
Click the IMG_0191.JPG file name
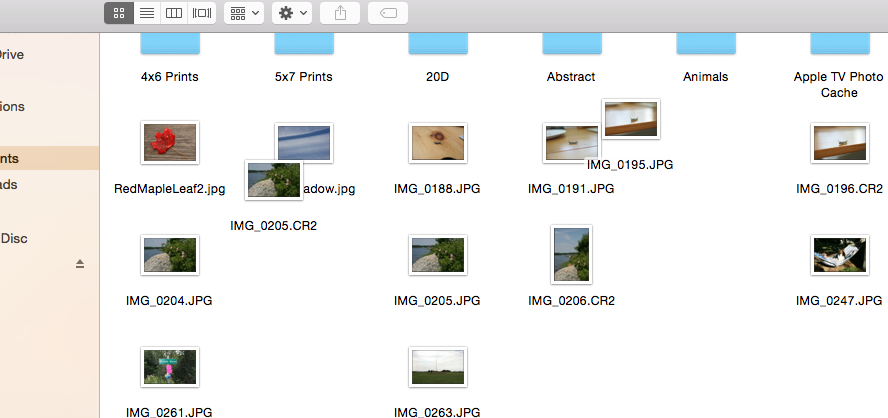[x=571, y=189]
